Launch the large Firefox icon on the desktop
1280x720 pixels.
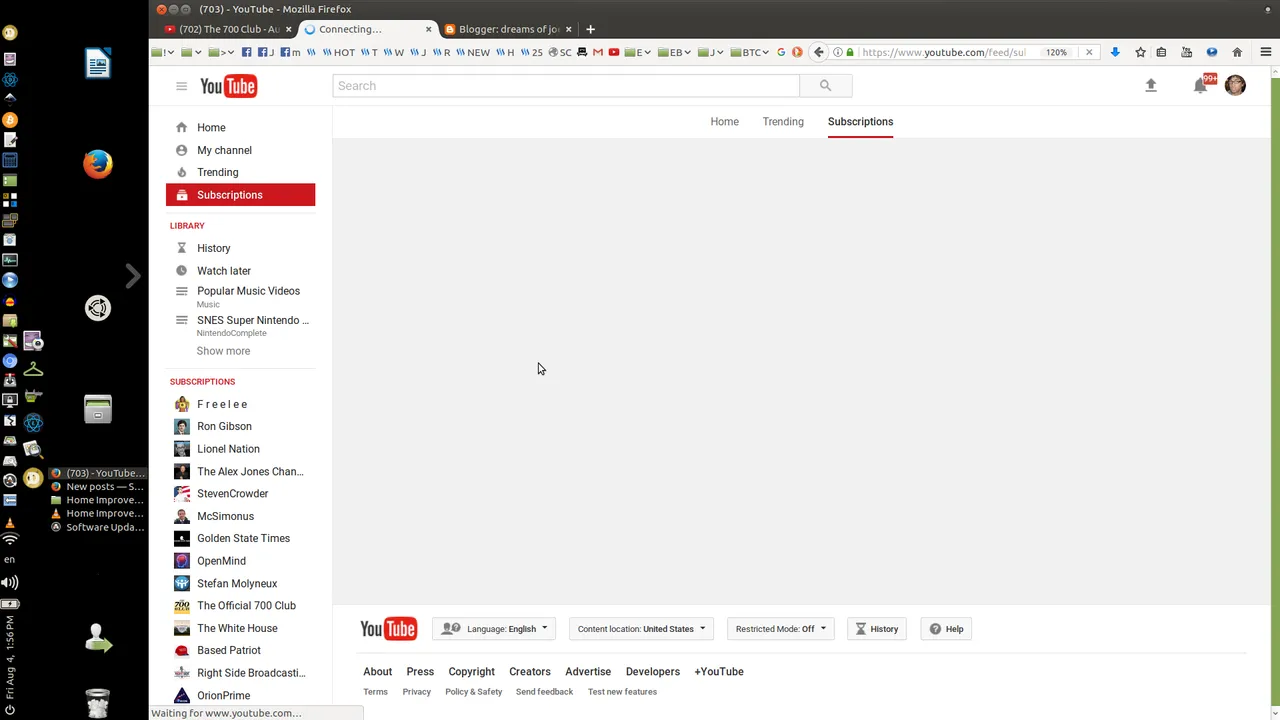(98, 164)
